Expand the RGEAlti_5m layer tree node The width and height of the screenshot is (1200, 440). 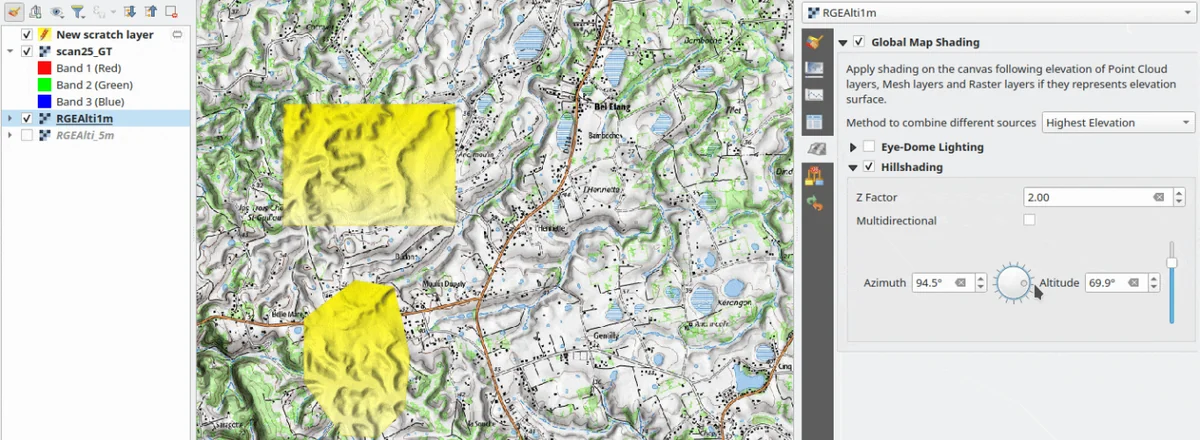10,135
